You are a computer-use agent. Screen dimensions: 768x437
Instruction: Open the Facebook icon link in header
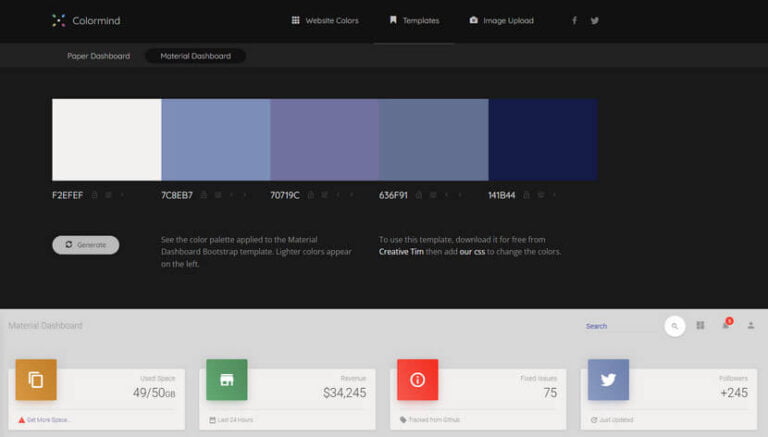point(575,21)
